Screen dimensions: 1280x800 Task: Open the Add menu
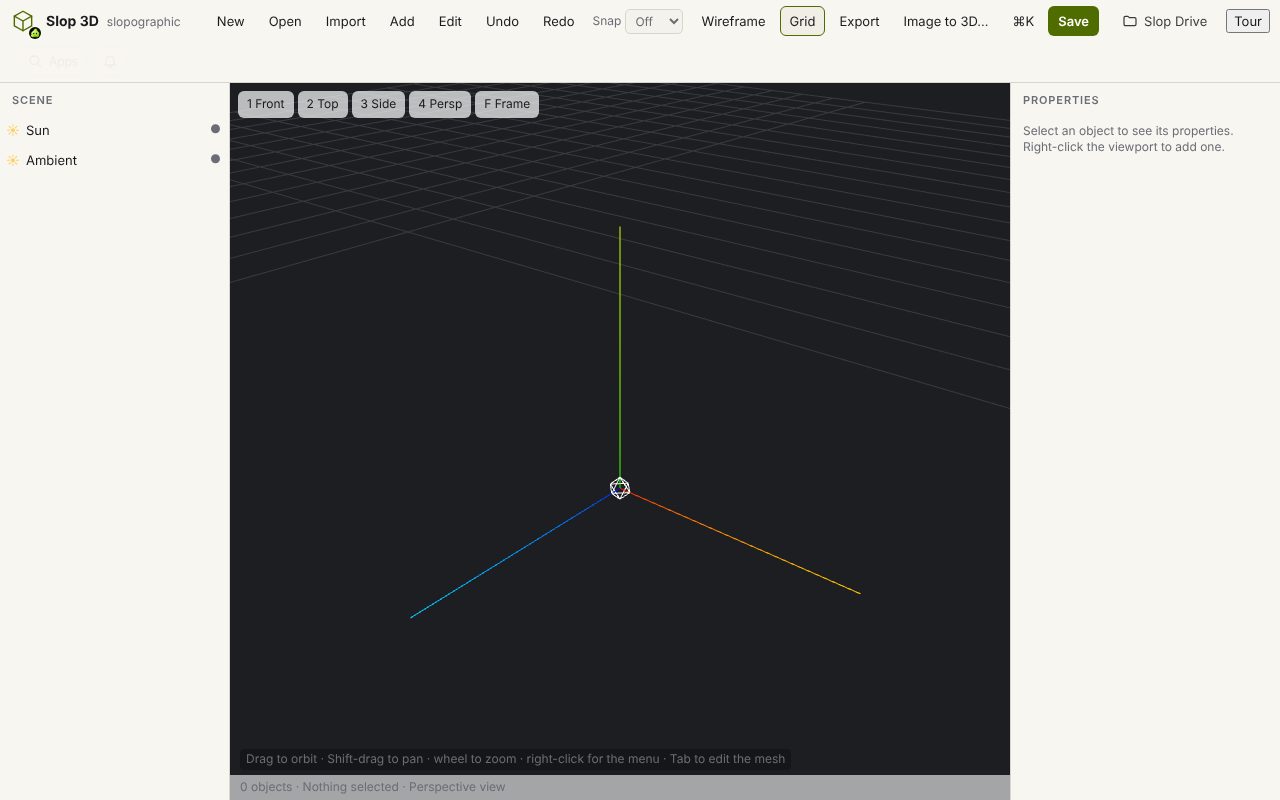click(402, 21)
